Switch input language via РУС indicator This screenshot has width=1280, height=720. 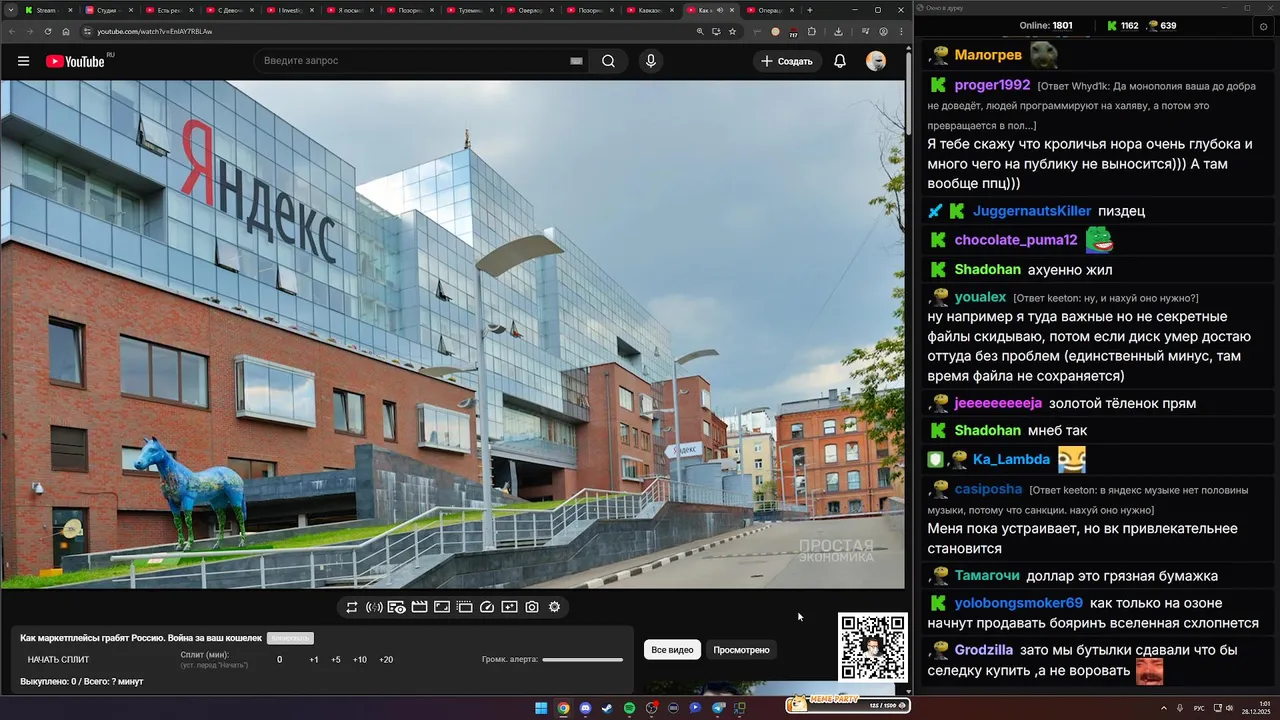1199,708
